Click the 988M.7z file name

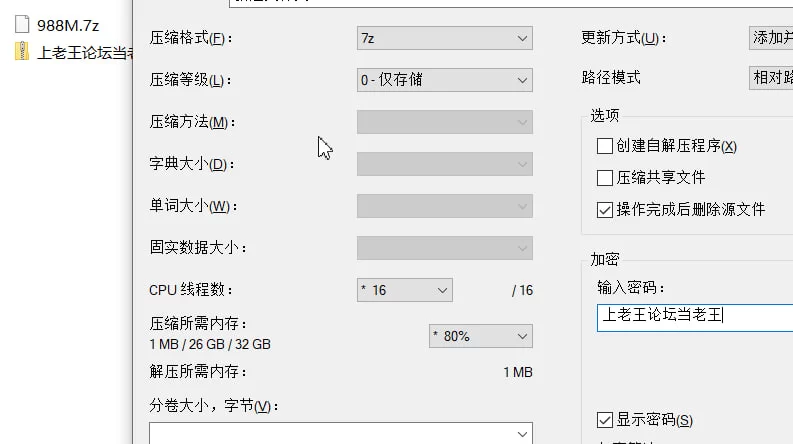pos(68,25)
